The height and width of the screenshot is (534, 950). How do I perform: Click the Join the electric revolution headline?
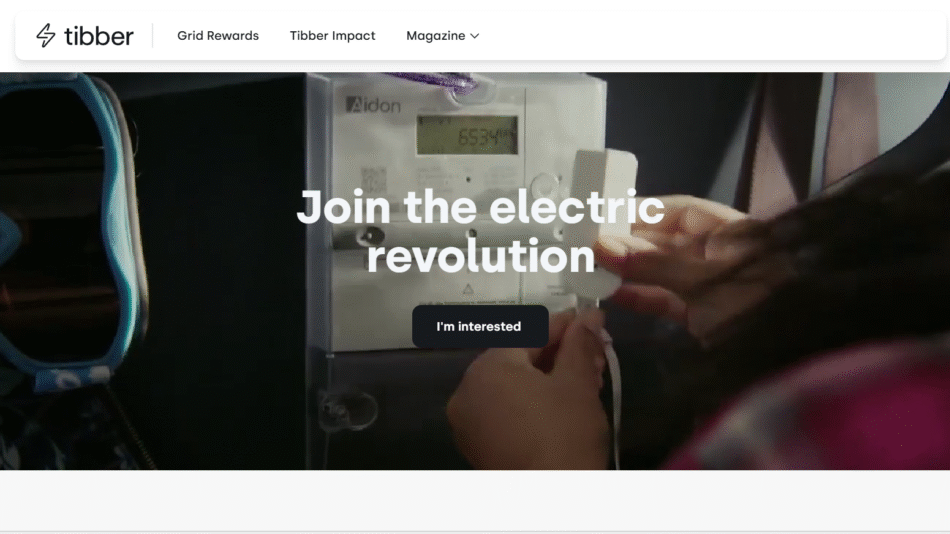480,232
